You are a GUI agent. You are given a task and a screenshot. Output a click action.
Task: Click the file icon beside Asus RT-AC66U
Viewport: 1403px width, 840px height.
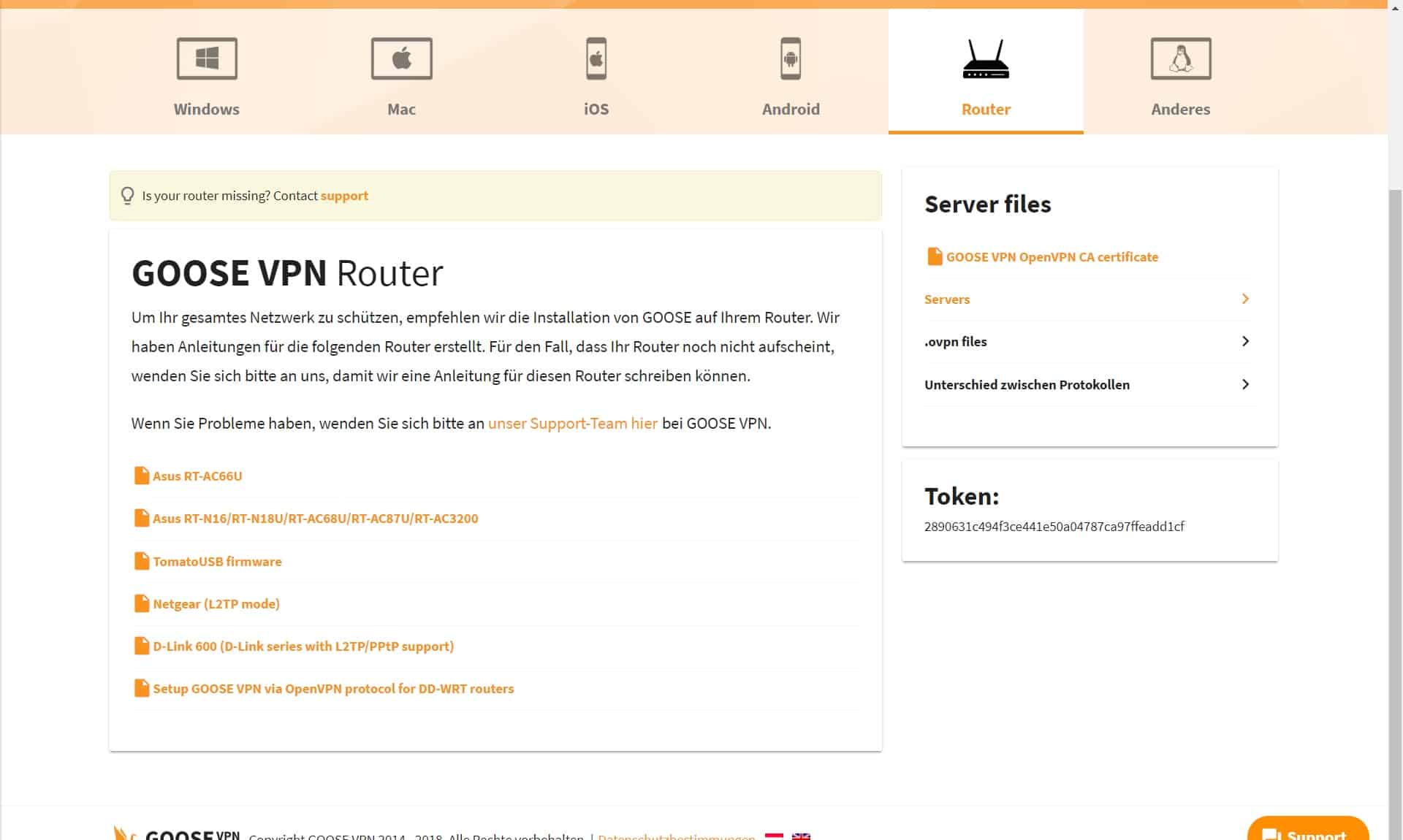click(x=142, y=476)
